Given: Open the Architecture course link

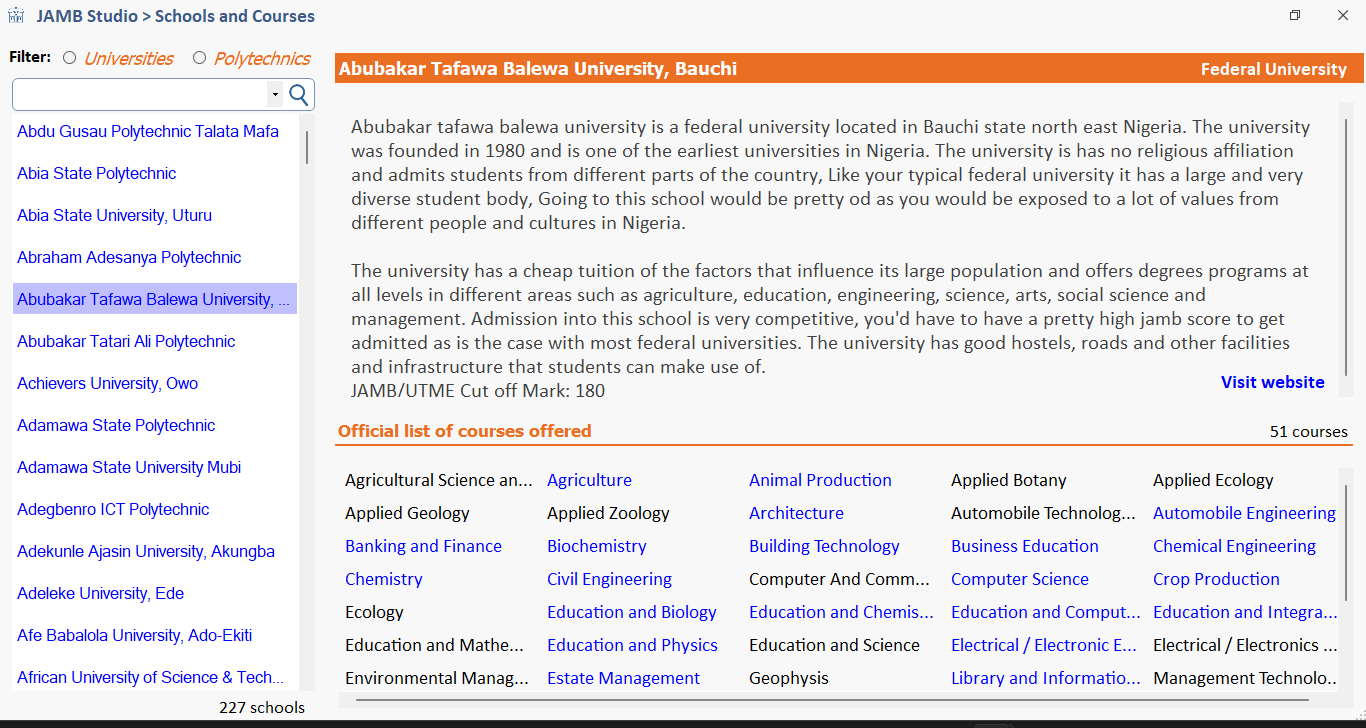Looking at the screenshot, I should coord(796,512).
